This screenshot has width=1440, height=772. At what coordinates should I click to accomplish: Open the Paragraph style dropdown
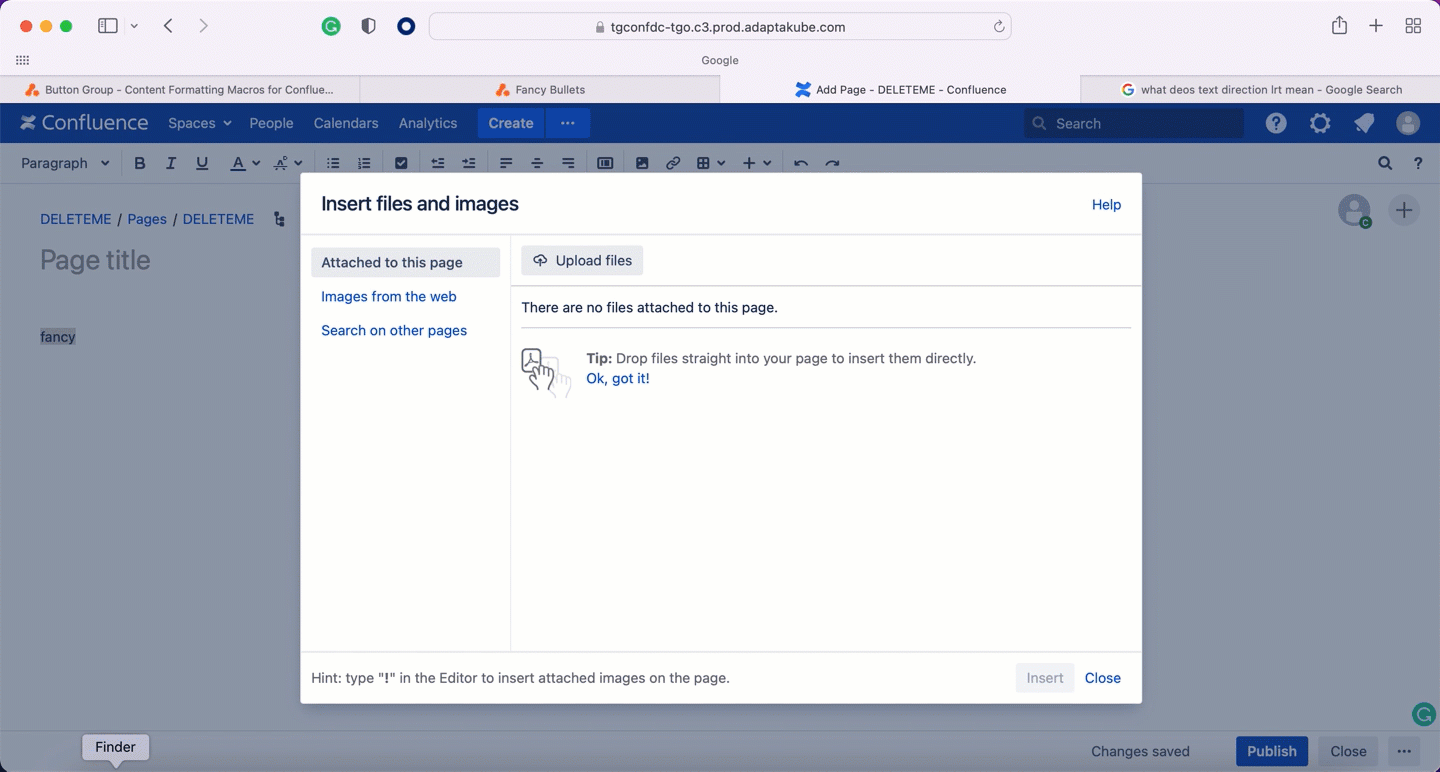coord(65,163)
